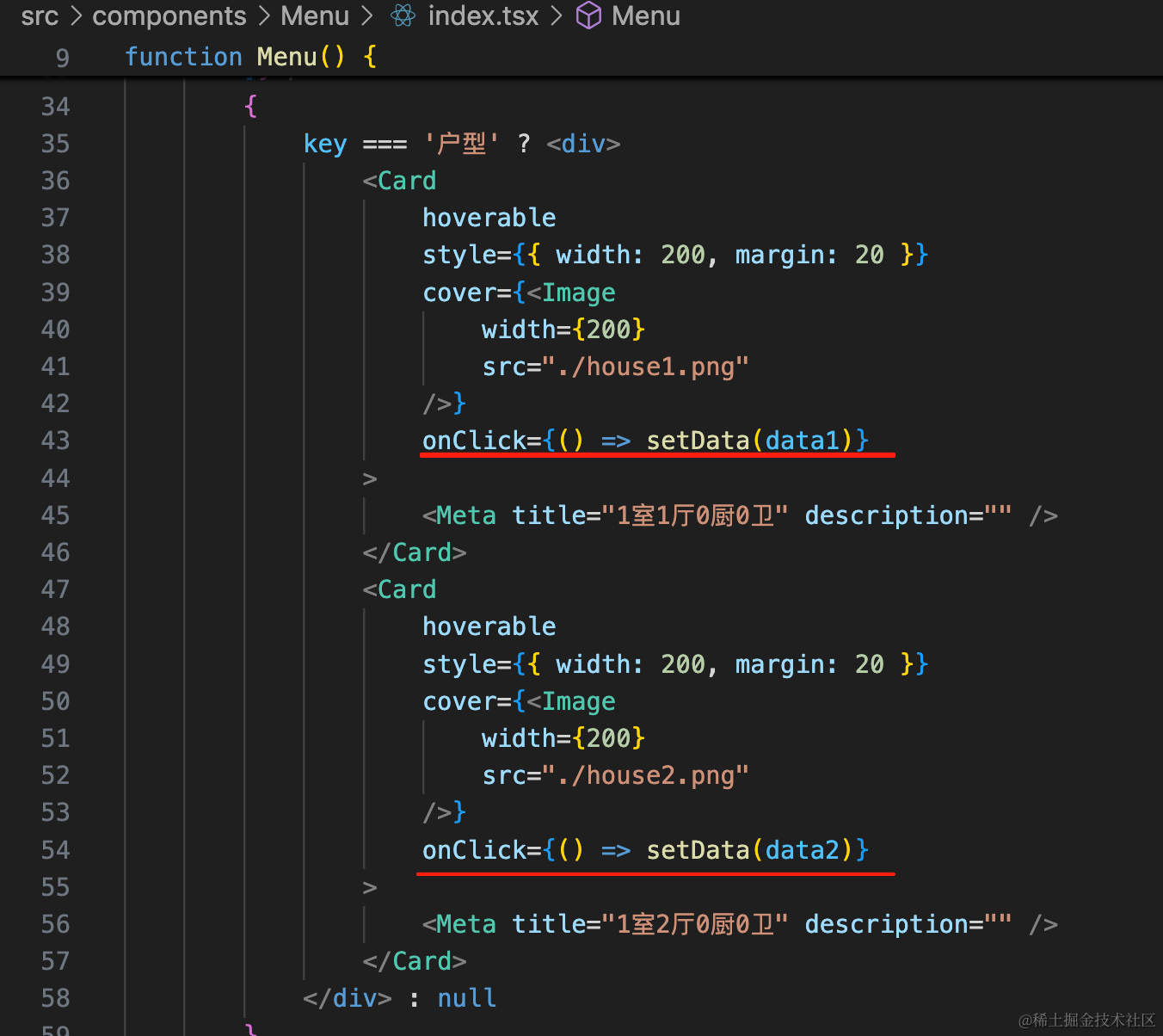Image resolution: width=1163 pixels, height=1036 pixels.
Task: Click width={200} on line 40
Action: coord(563,330)
